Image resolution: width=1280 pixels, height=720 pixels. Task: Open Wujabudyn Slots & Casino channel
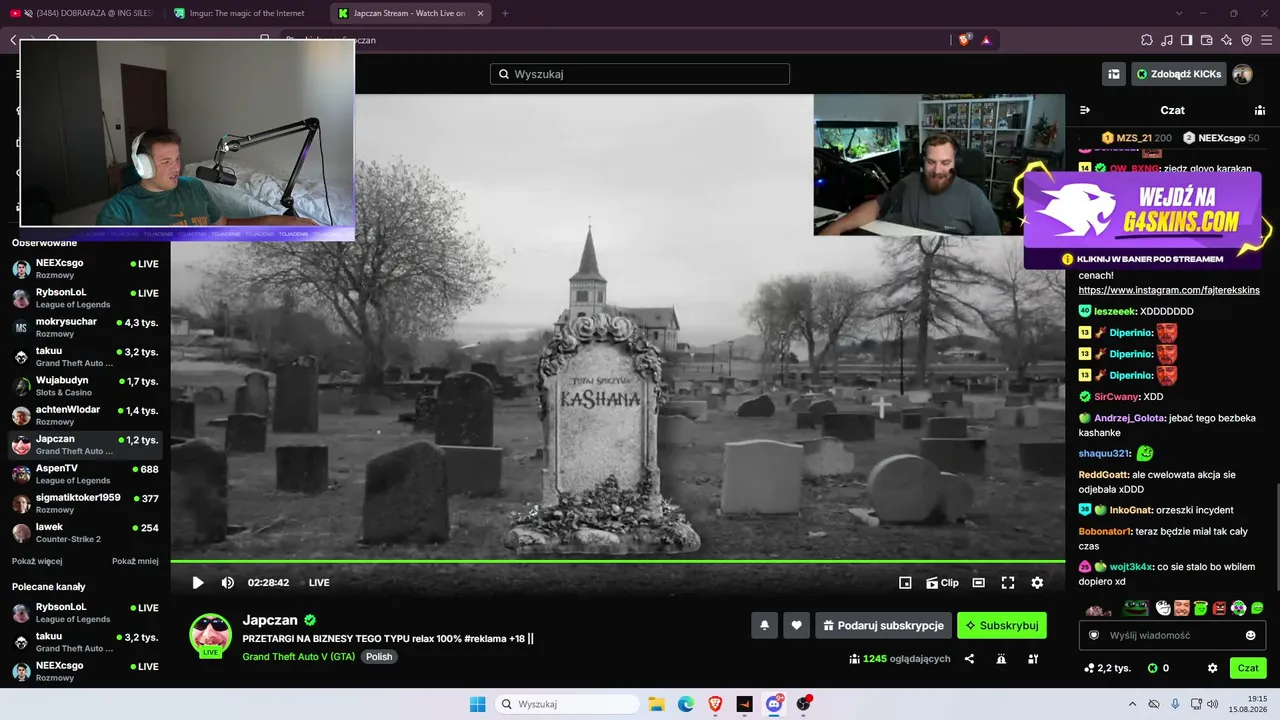click(86, 386)
